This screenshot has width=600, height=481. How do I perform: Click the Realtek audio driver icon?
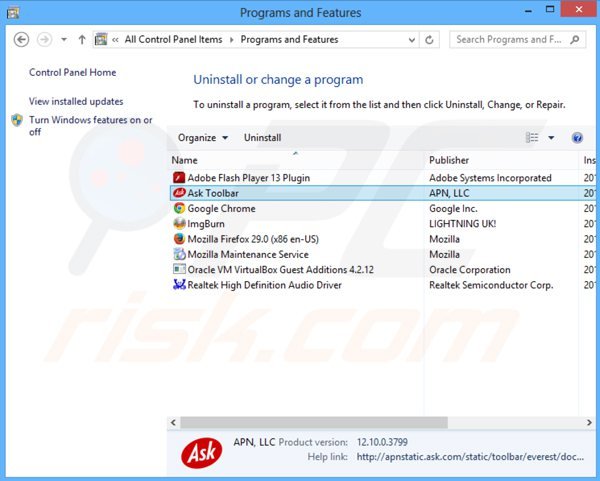179,285
